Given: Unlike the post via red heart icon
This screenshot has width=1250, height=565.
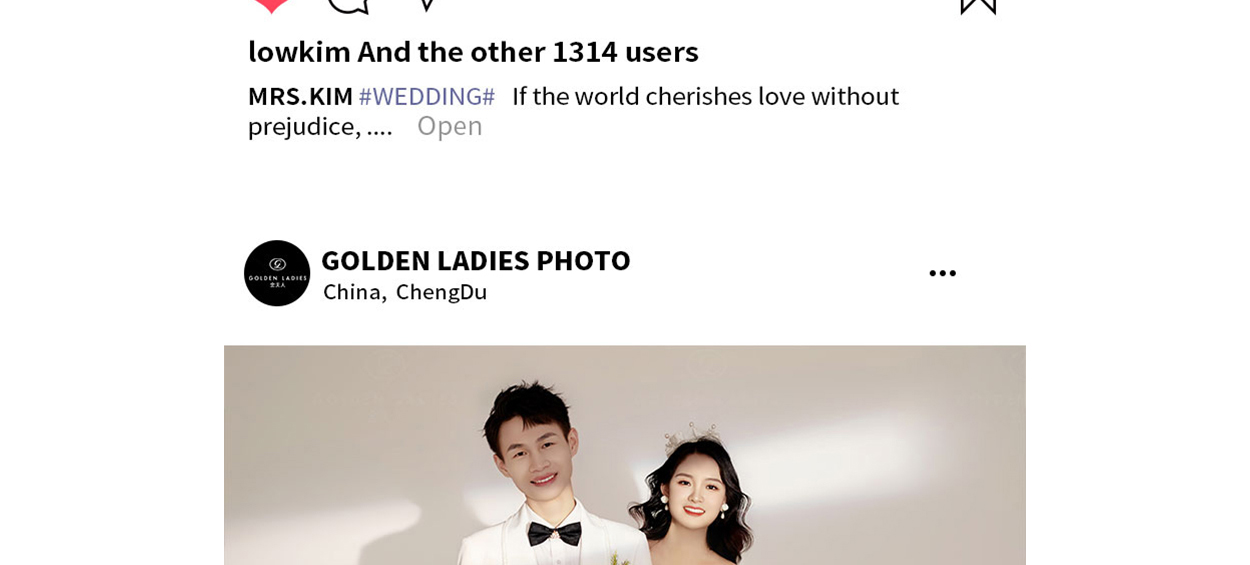Looking at the screenshot, I should click(270, 5).
